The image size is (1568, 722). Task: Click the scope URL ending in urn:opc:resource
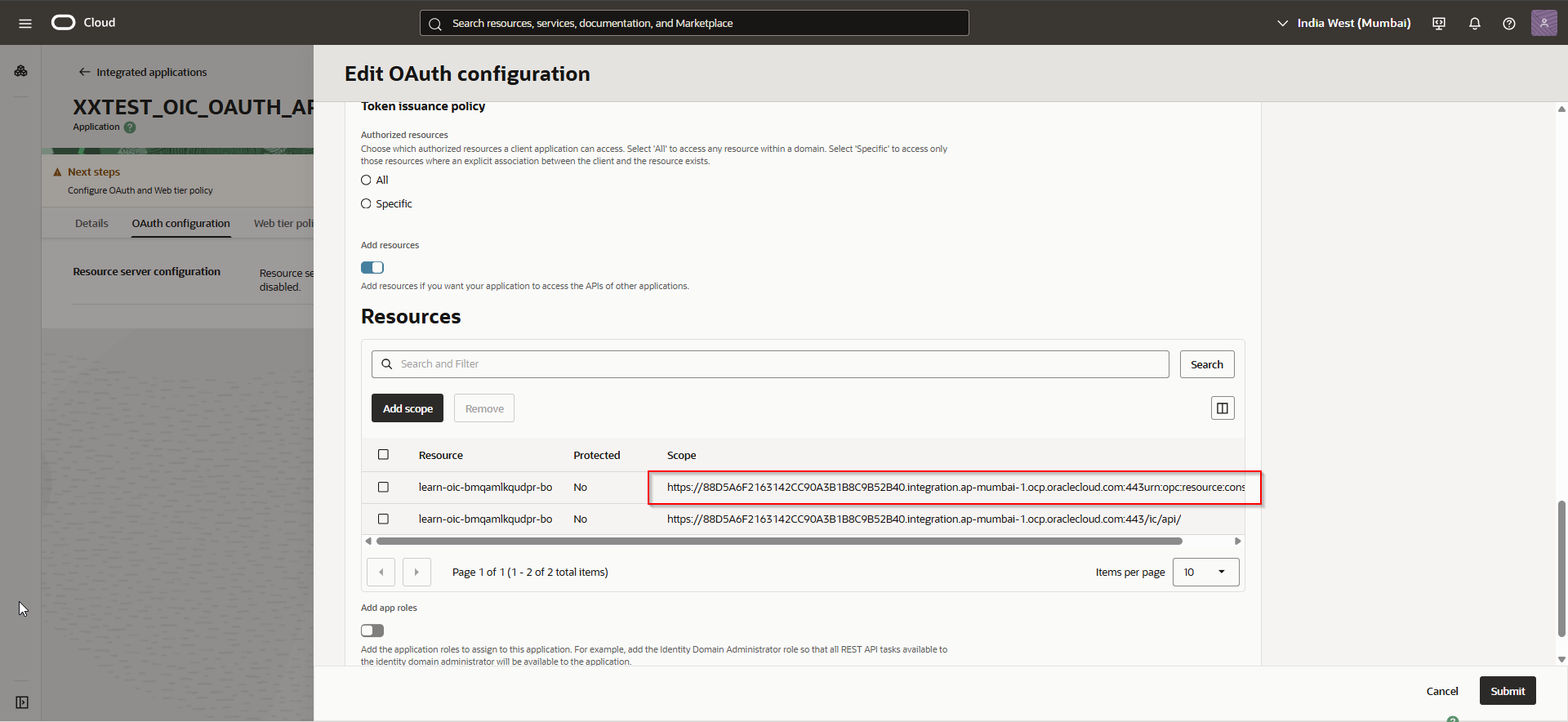pyautogui.click(x=955, y=488)
